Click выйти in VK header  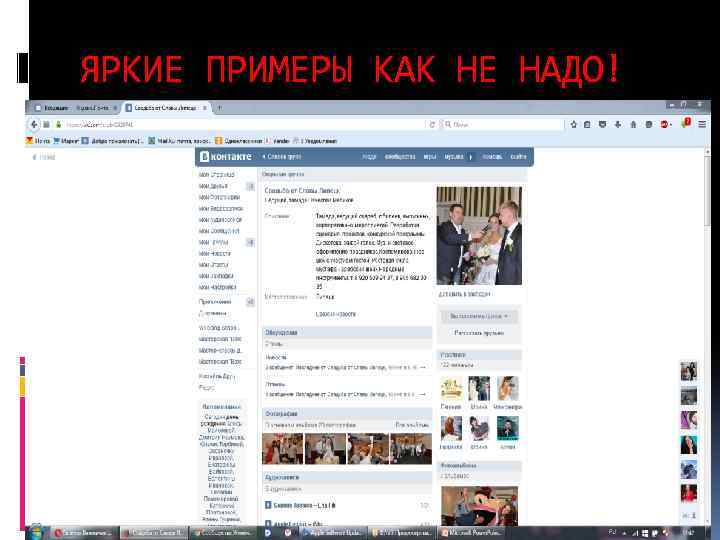point(518,157)
